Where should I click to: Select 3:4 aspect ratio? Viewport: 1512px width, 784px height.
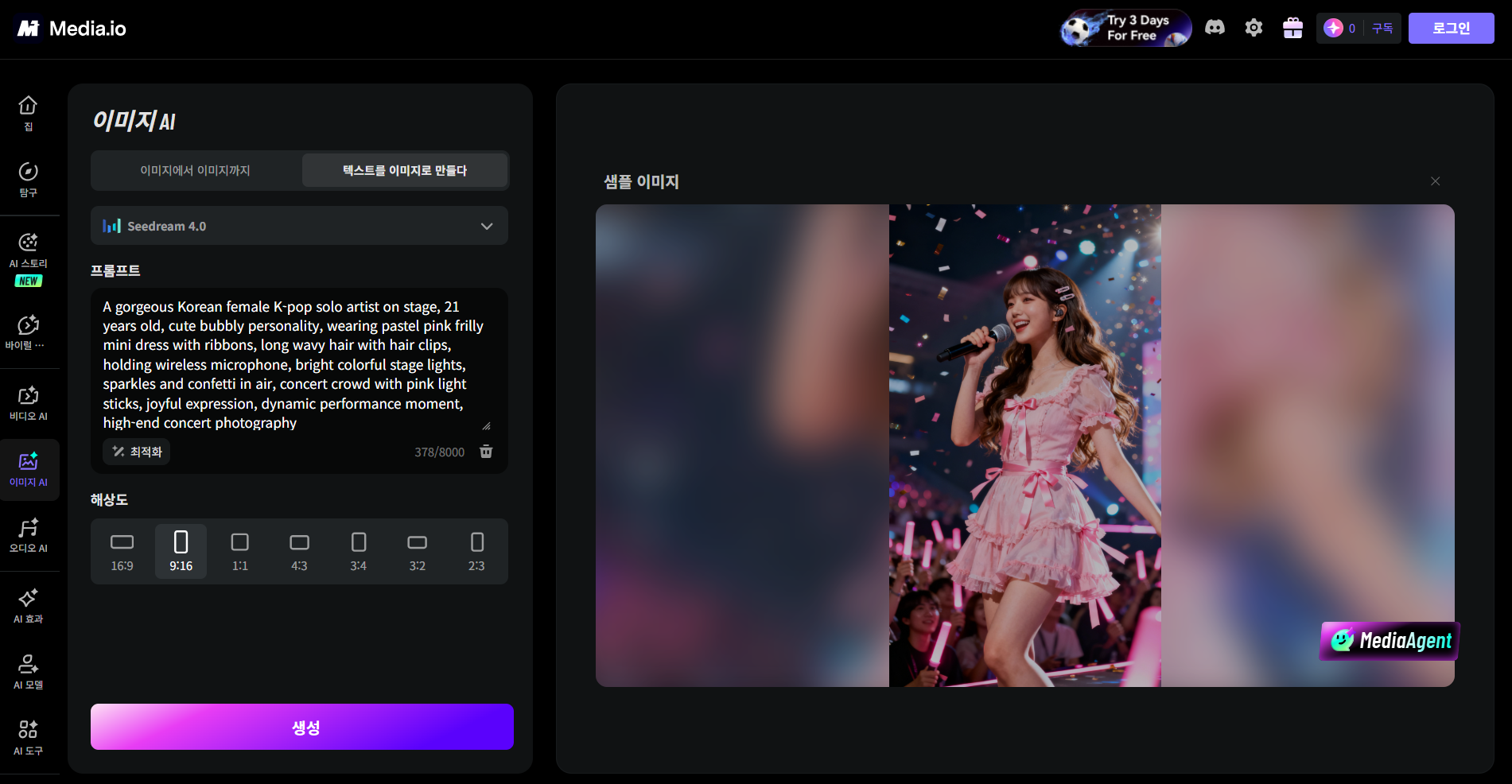click(x=359, y=551)
